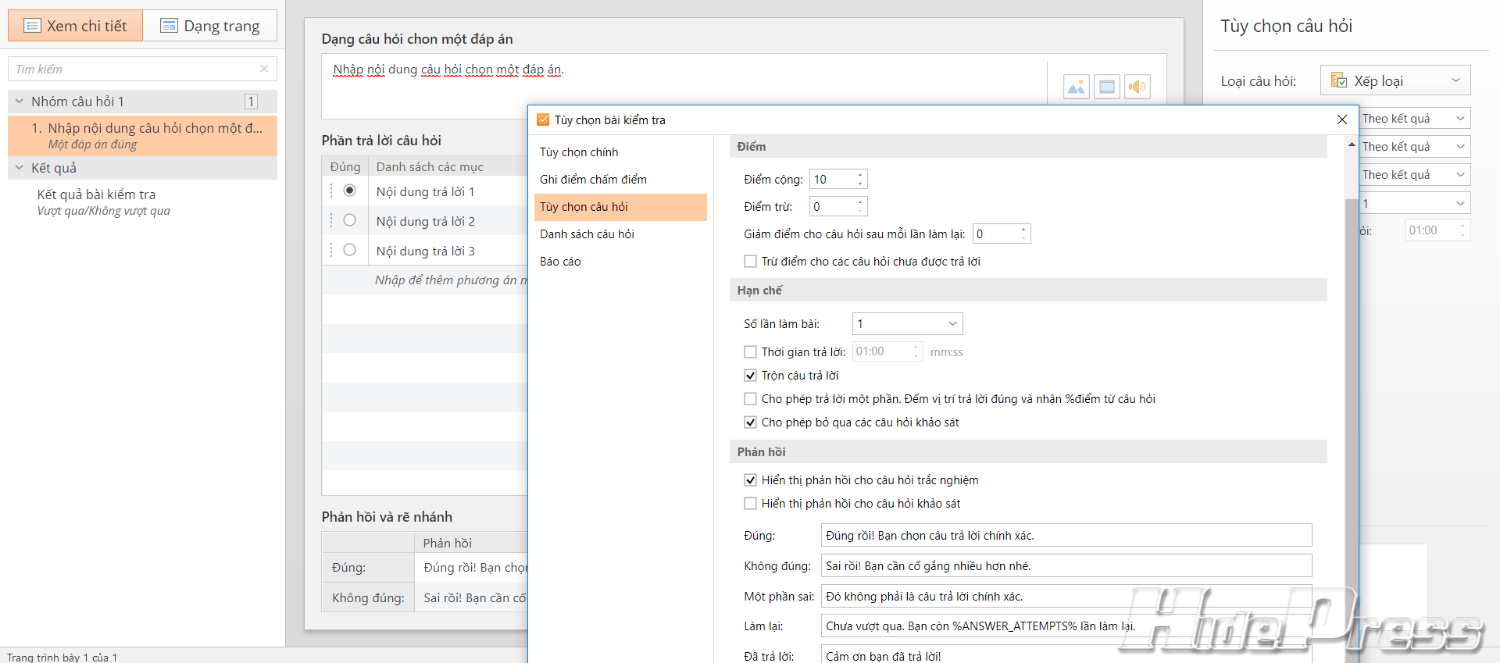
Task: Toggle Hiển thị phản hồi cho câu hỏi khảo sát
Action: pos(751,504)
